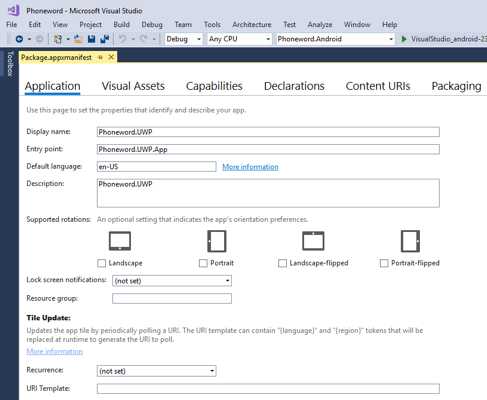Select the Landscape orientation device icon
Viewport: 487px width, 400px height.
tap(120, 241)
